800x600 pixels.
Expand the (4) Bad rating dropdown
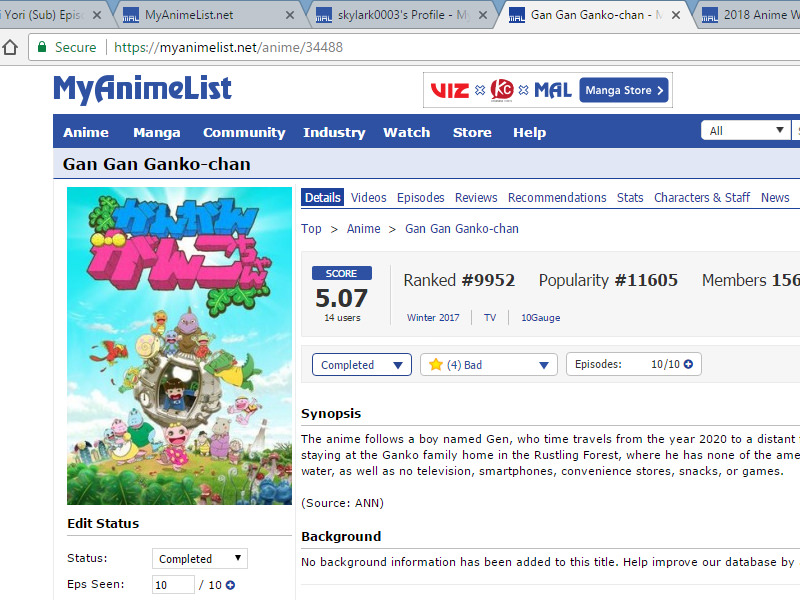tap(488, 365)
